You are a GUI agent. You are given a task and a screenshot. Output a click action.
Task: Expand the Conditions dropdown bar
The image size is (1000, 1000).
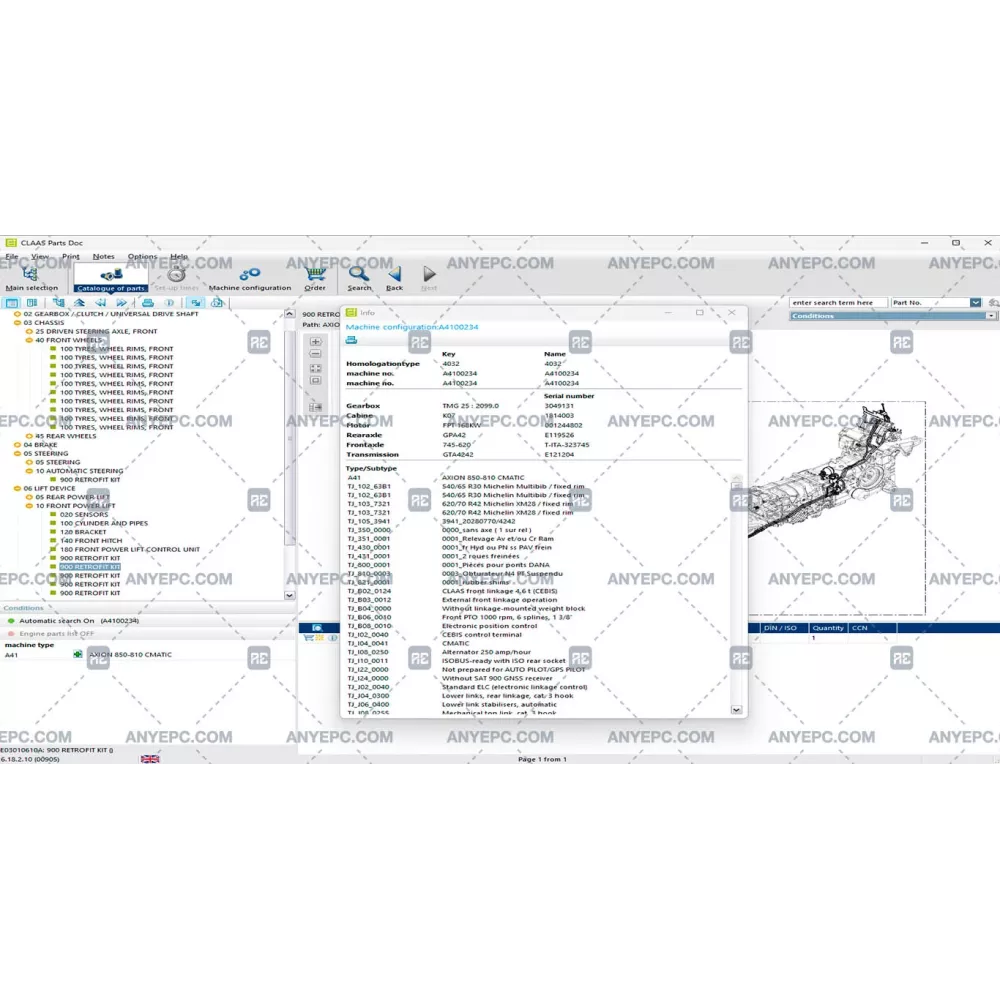pyautogui.click(x=990, y=316)
